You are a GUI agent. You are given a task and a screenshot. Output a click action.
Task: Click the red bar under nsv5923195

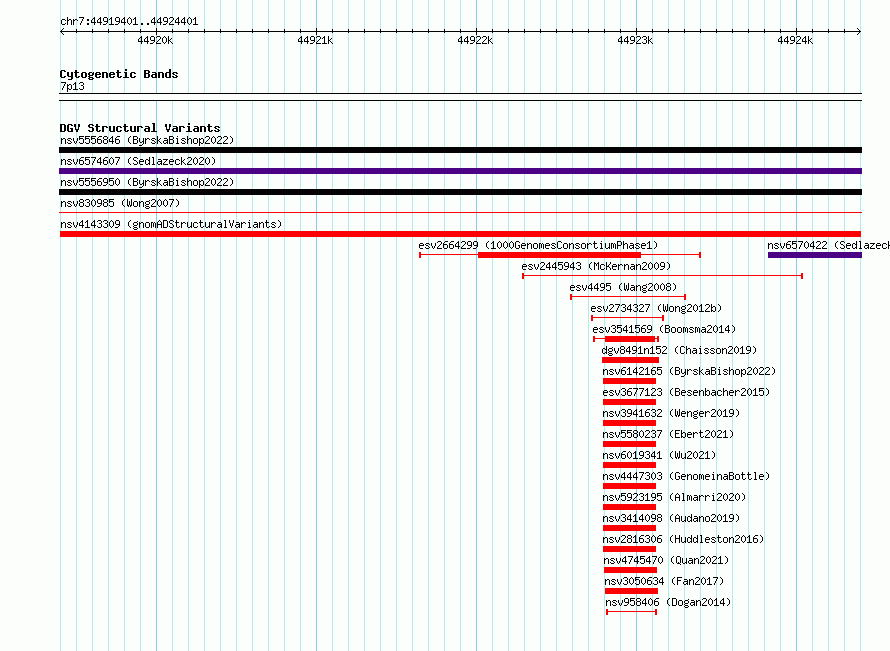629,507
